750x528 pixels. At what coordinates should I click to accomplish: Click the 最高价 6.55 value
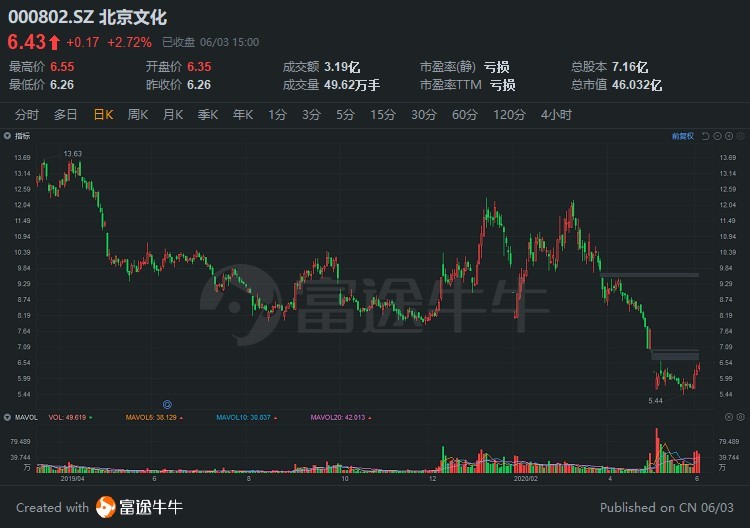point(62,67)
